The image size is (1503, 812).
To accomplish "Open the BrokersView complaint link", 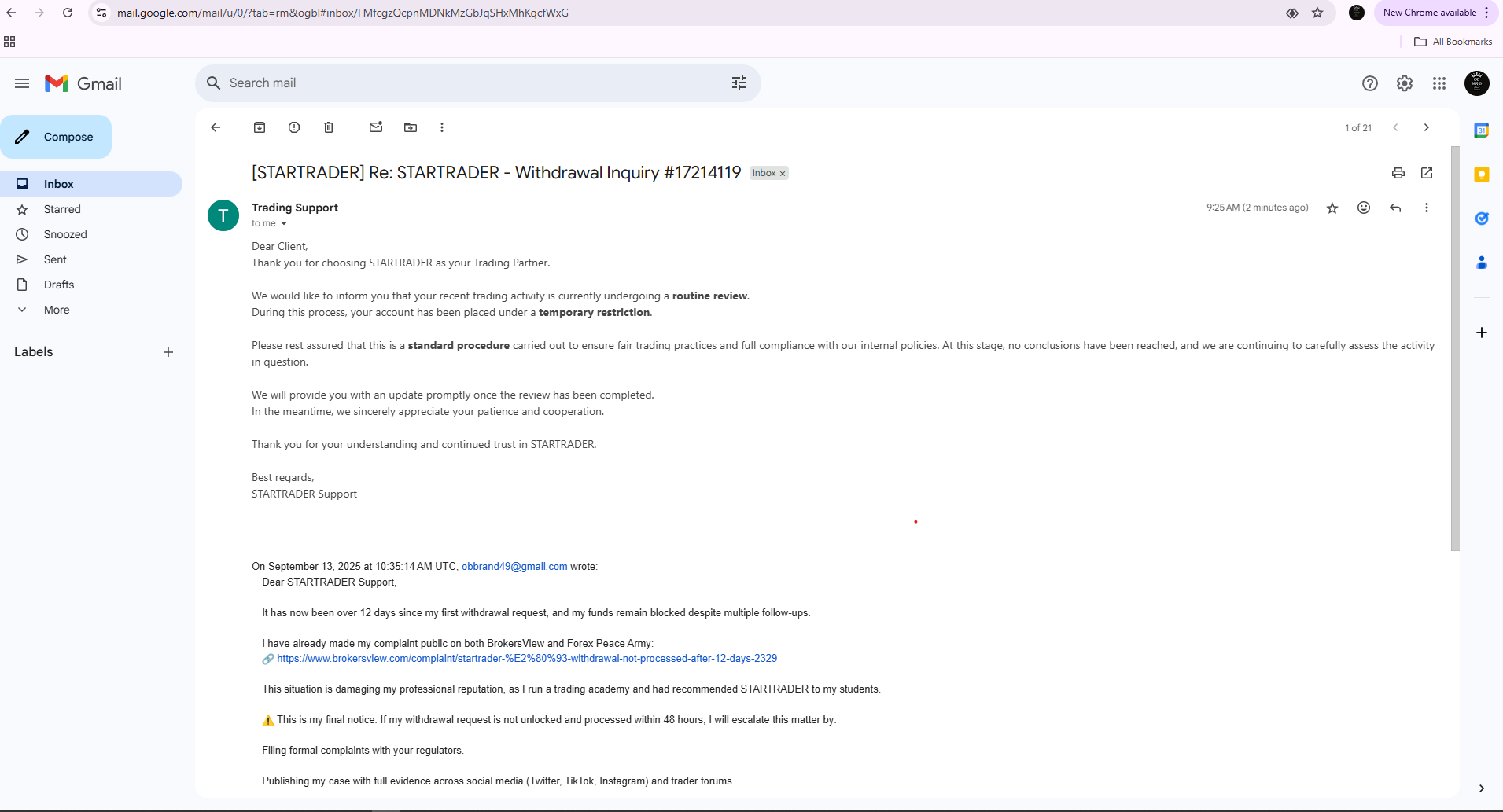I will pyautogui.click(x=527, y=659).
